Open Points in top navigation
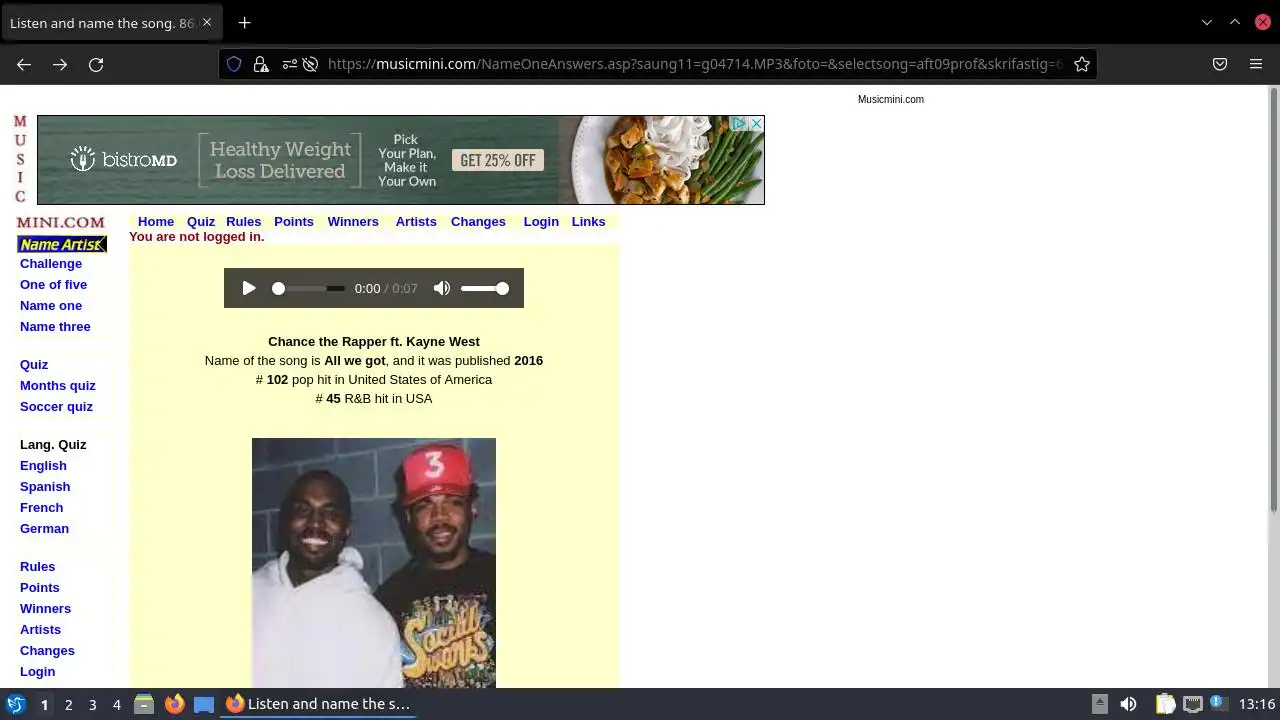The width and height of the screenshot is (1280, 720). pyautogui.click(x=294, y=222)
